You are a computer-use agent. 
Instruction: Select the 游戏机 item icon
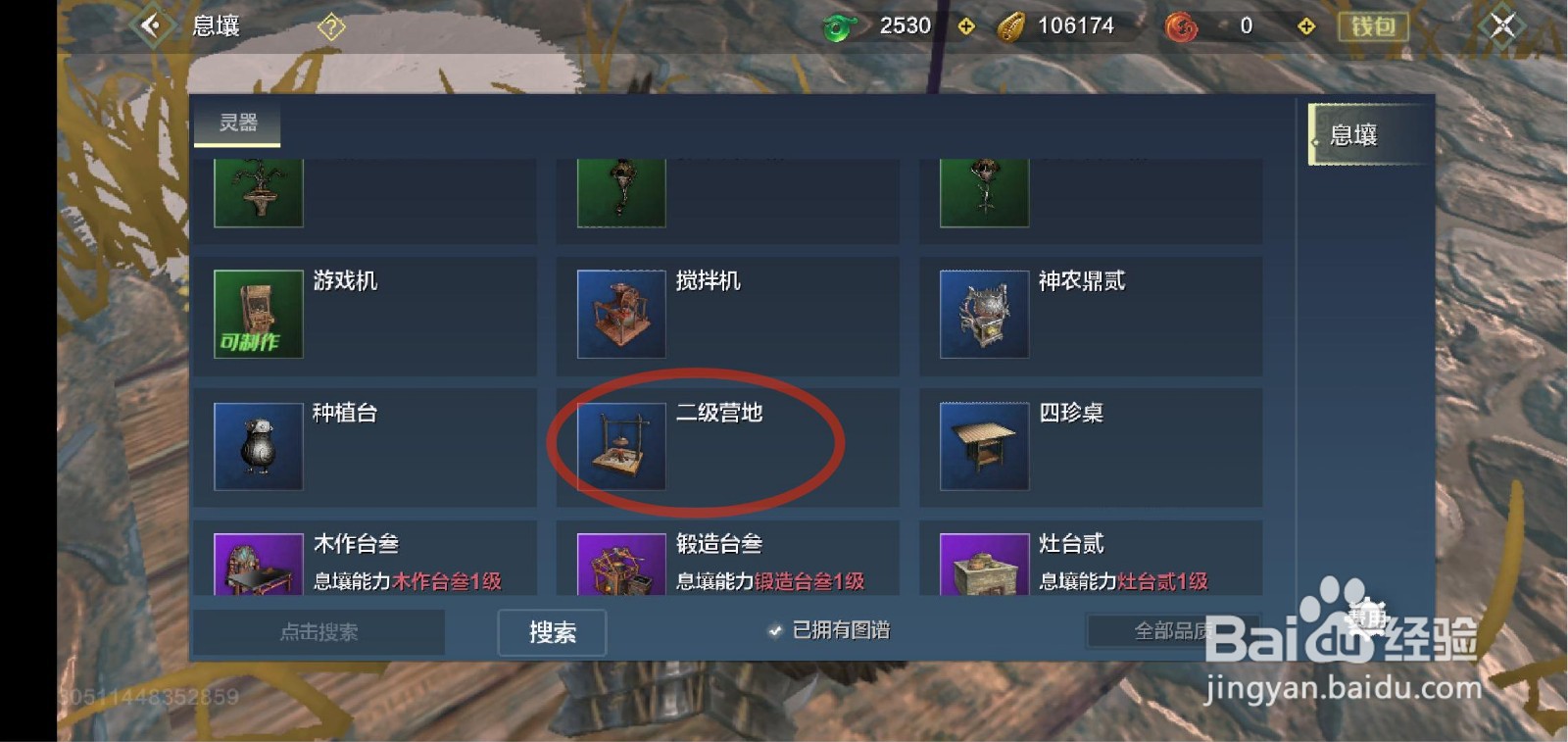tap(259, 314)
